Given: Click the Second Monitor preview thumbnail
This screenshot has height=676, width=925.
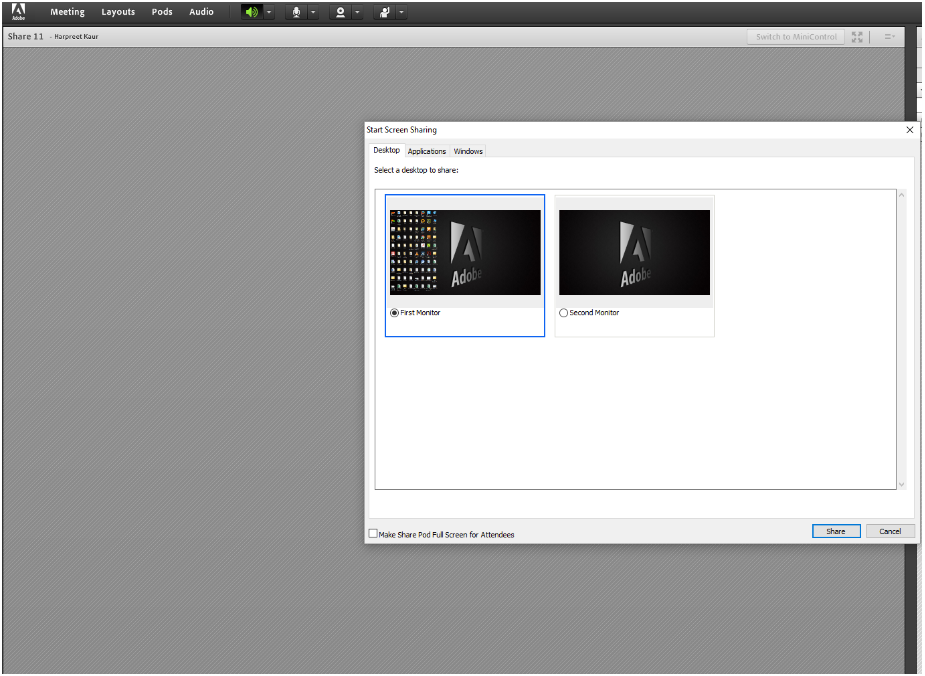Looking at the screenshot, I should [x=634, y=252].
